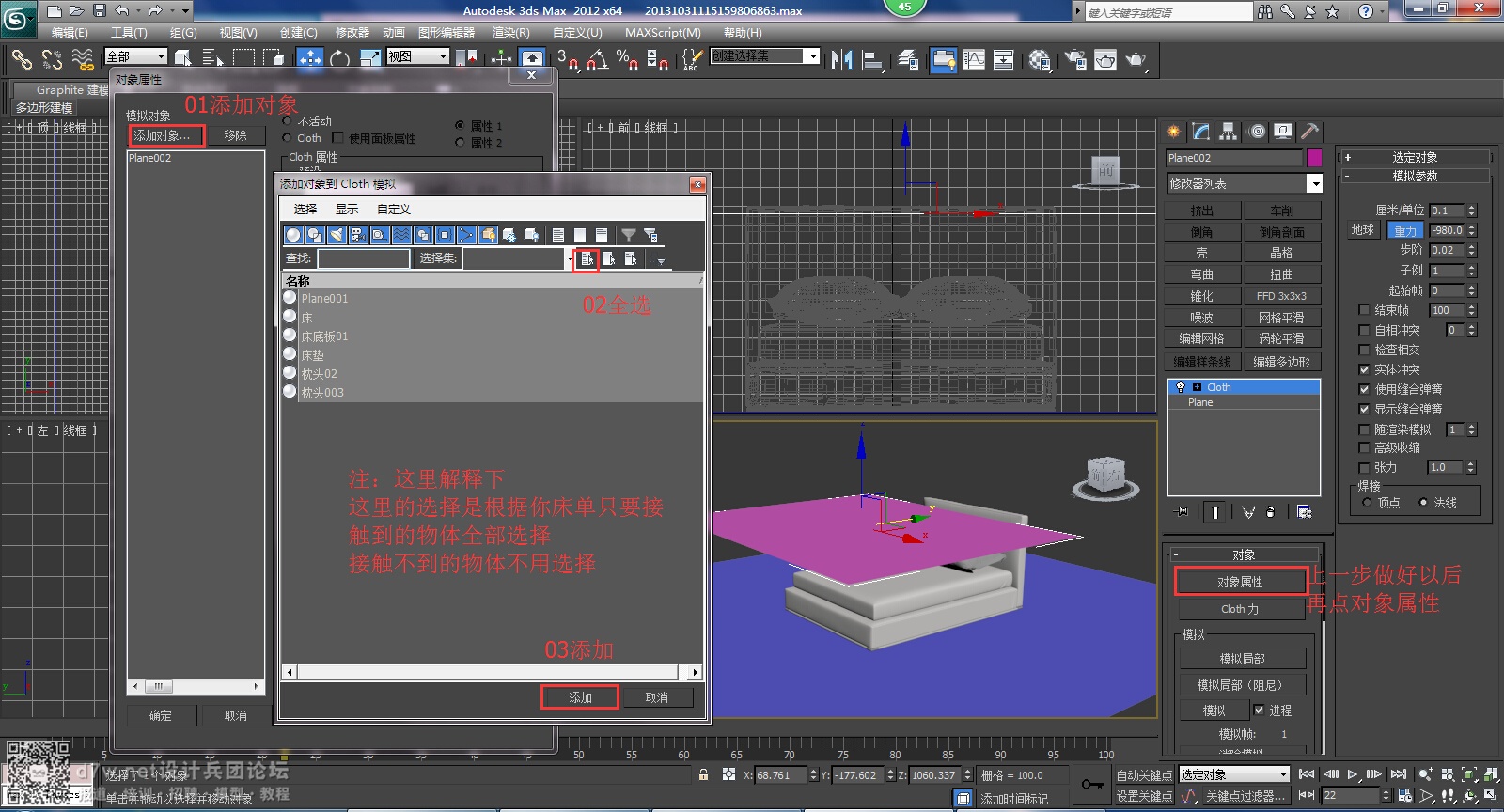Switch to Create command panel
The width and height of the screenshot is (1504, 812).
[1174, 132]
